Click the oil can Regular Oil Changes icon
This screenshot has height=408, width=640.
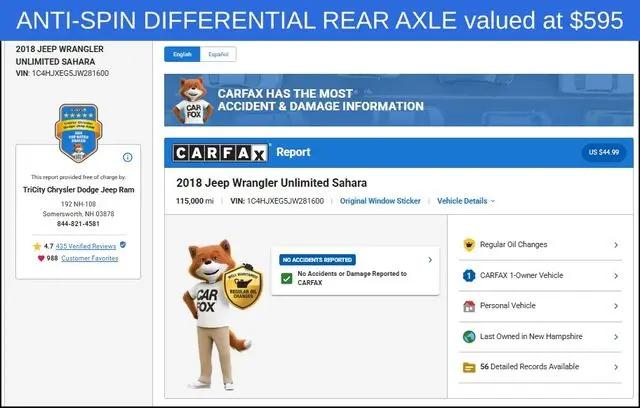(x=469, y=245)
